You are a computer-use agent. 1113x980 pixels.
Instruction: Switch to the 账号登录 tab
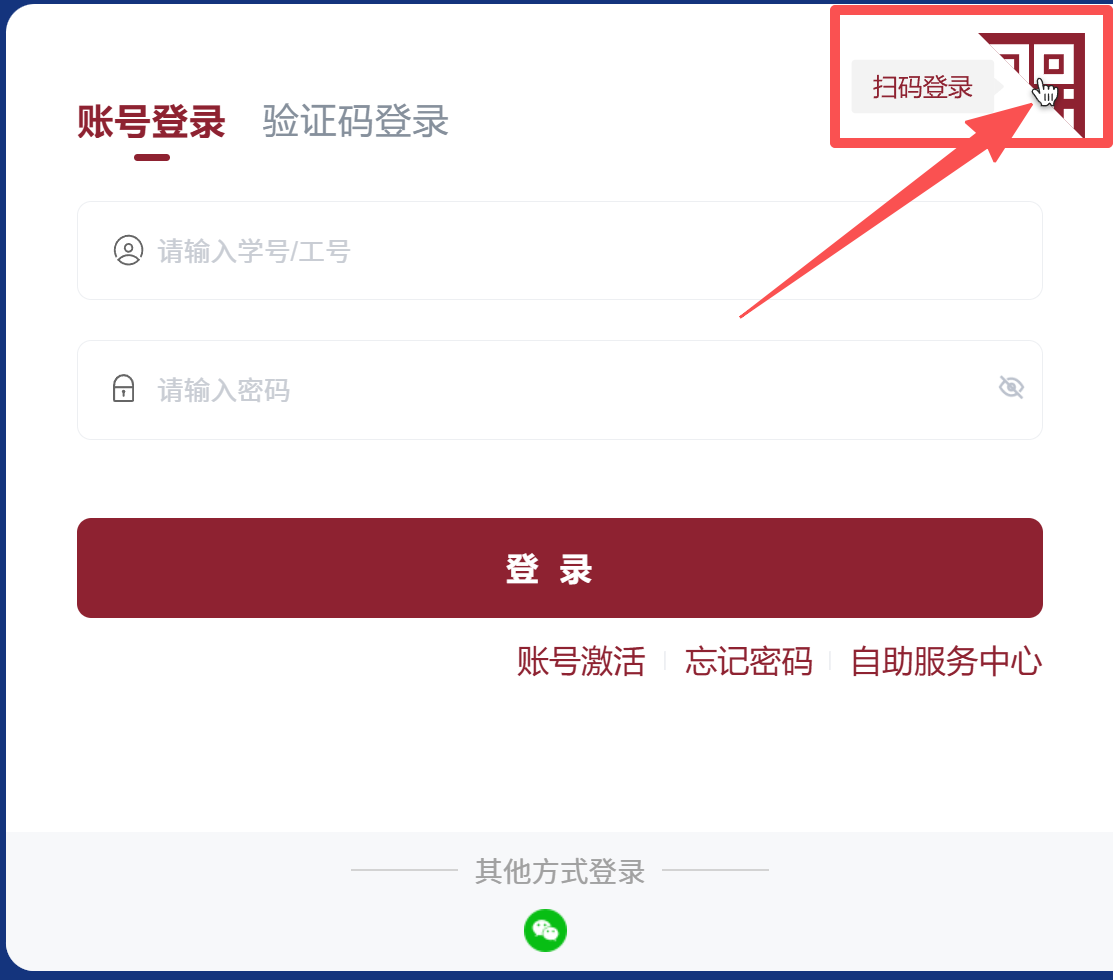(x=151, y=121)
